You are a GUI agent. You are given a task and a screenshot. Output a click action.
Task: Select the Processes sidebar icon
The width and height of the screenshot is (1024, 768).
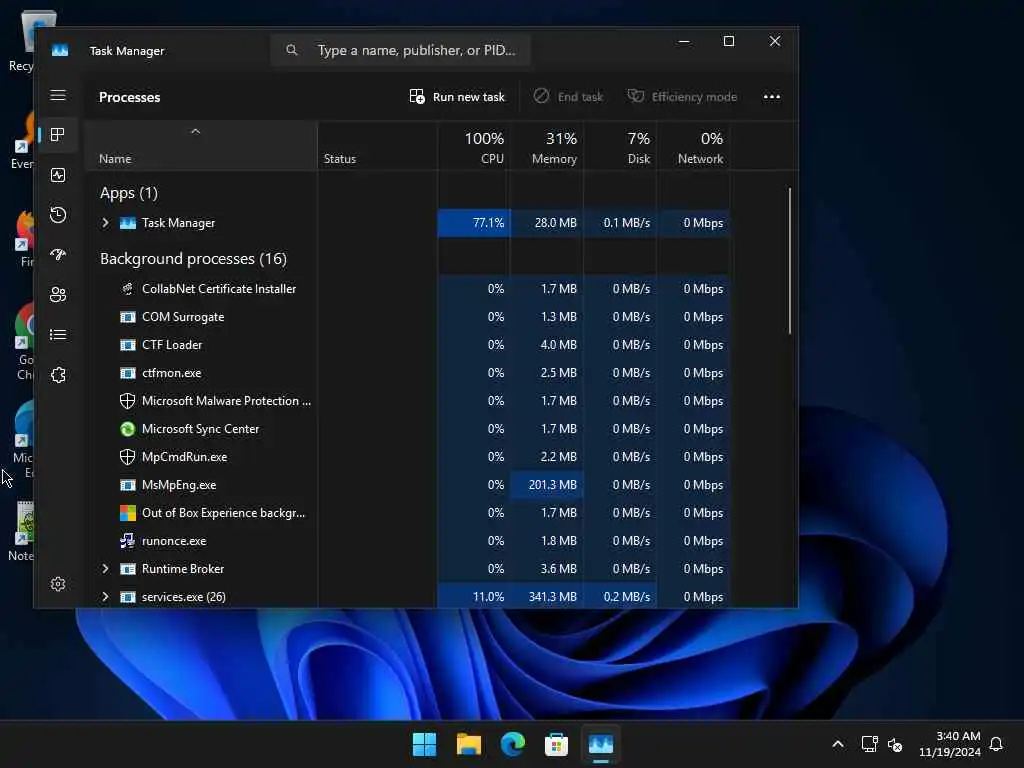pos(58,135)
